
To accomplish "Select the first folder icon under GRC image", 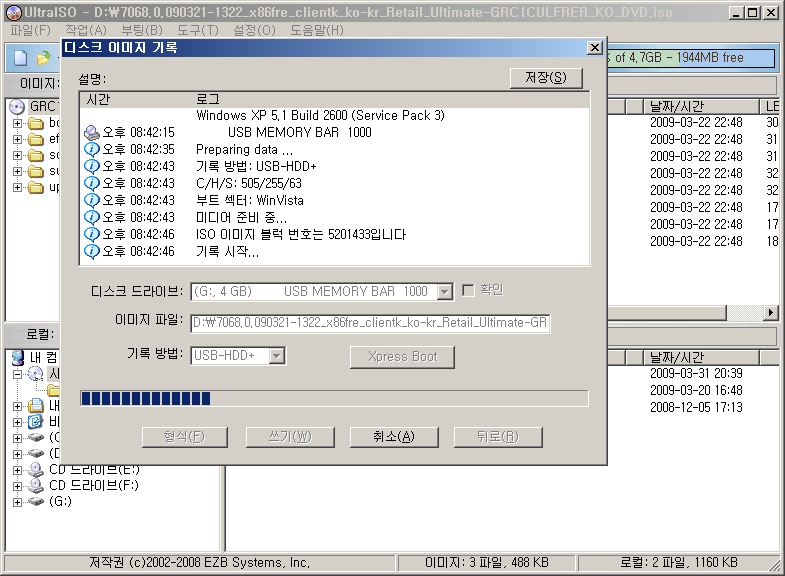I will click(36, 123).
